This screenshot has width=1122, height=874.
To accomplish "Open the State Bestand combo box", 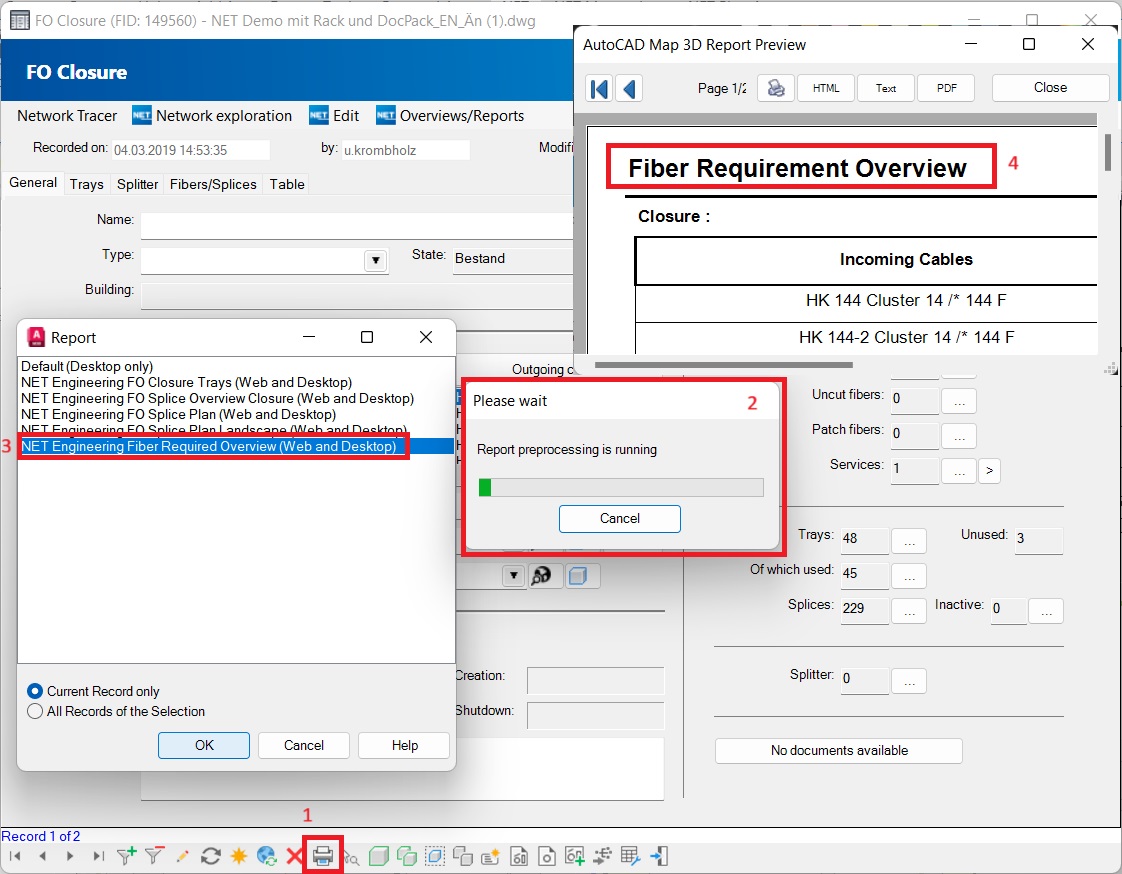I will tap(514, 258).
